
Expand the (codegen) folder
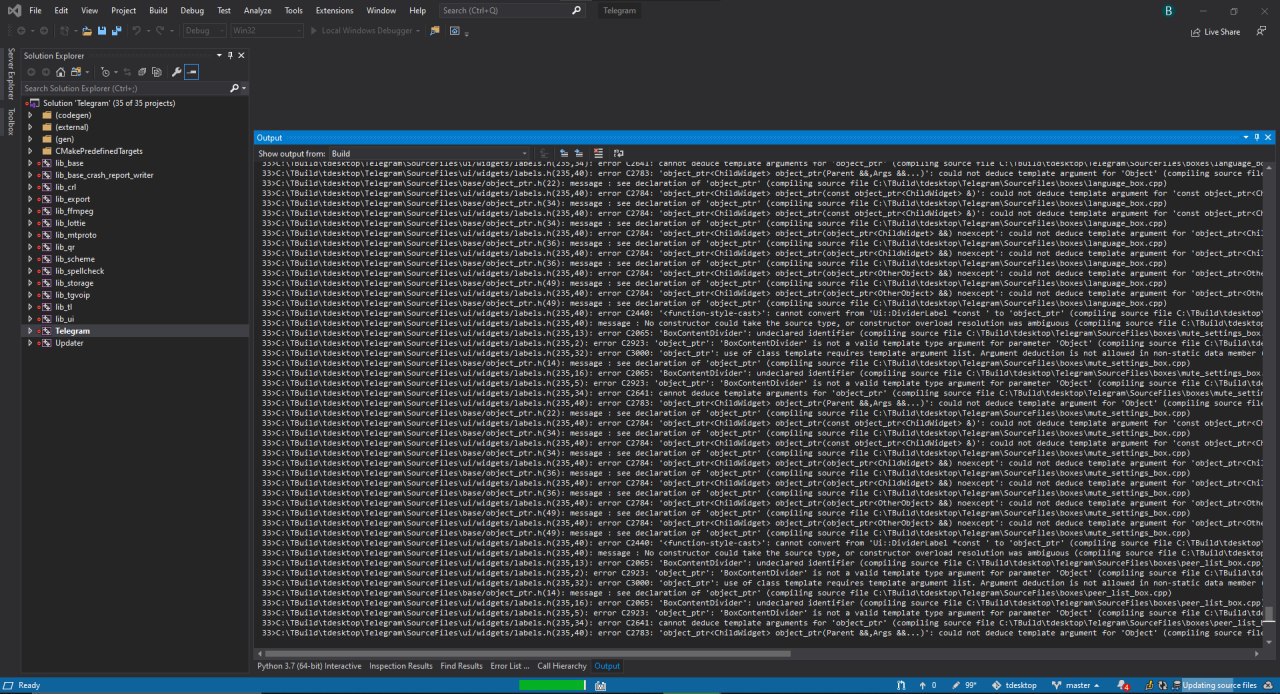coord(31,115)
